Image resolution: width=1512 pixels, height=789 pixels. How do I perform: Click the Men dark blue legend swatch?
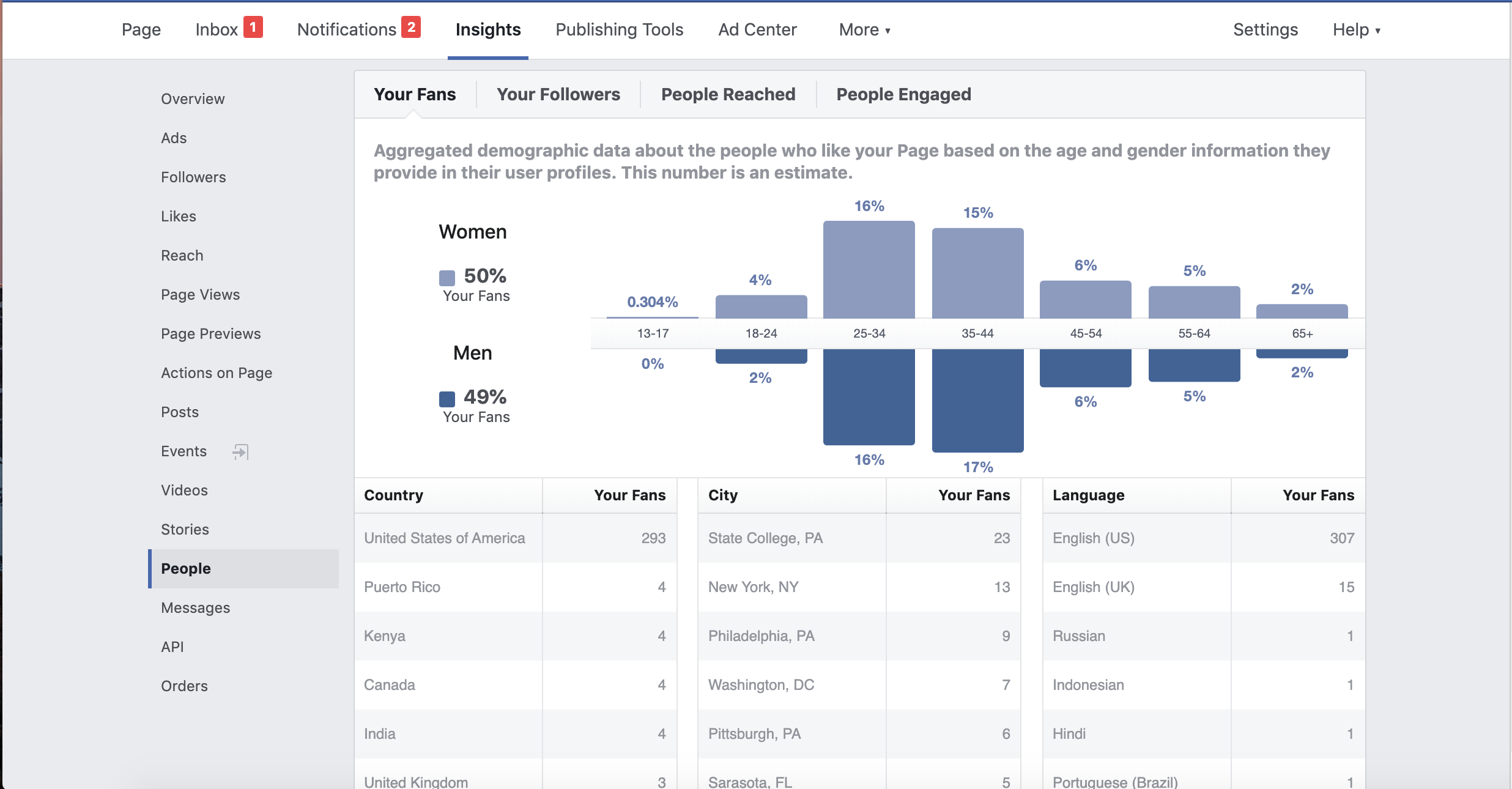pyautogui.click(x=447, y=399)
